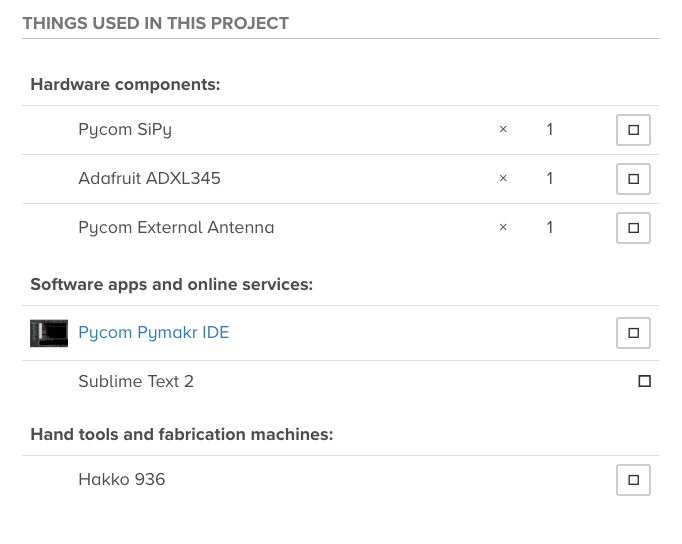Screen dimensions: 682x544
Task: Tick the Sublime Text 2 checkbox
Action: click(645, 381)
